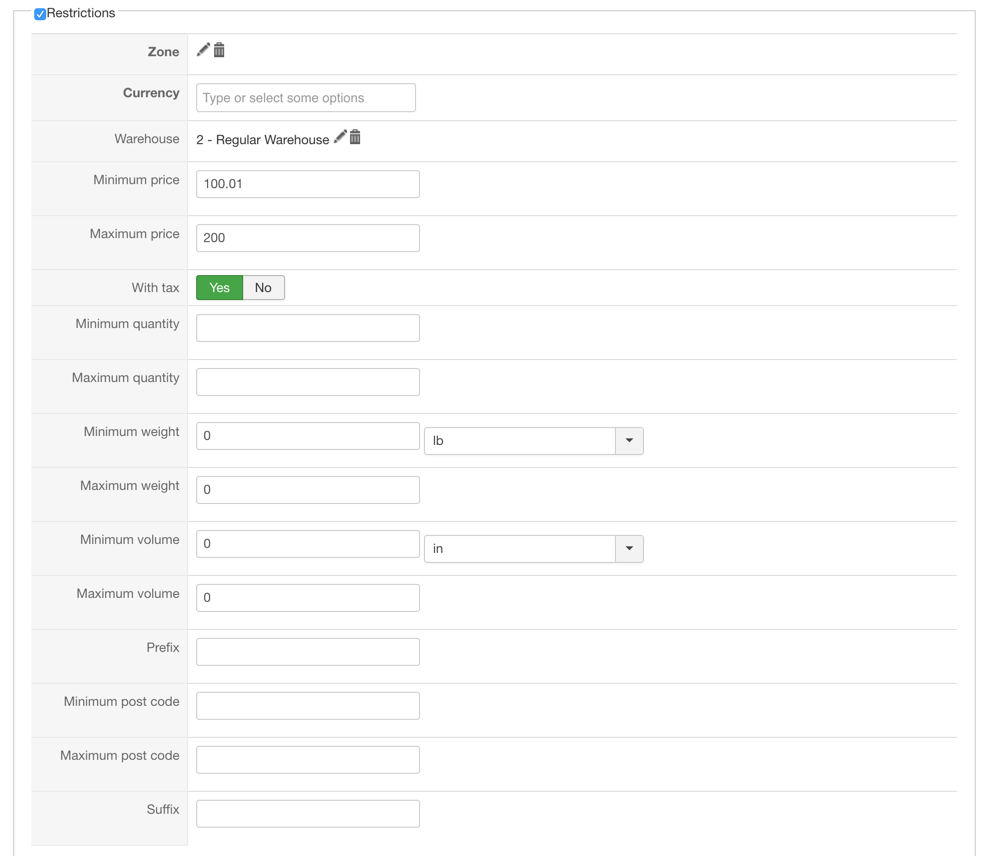This screenshot has width=981, height=856.
Task: Set With tax to No
Action: (x=263, y=288)
